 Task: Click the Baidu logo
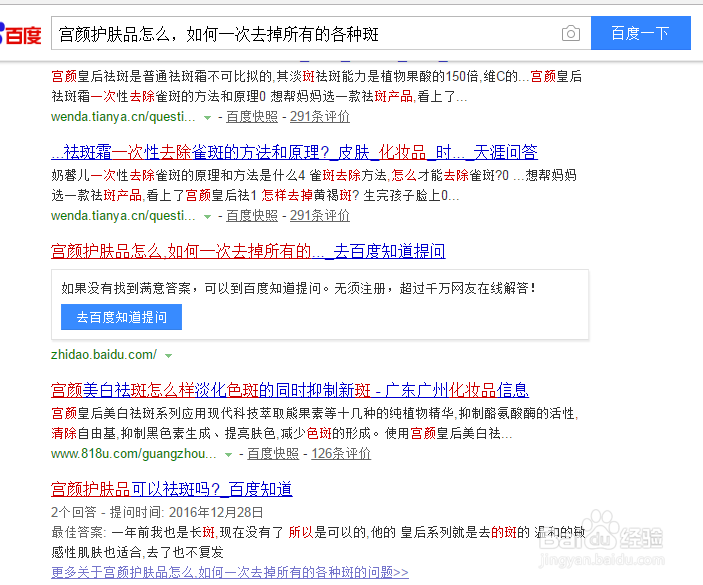(21, 34)
